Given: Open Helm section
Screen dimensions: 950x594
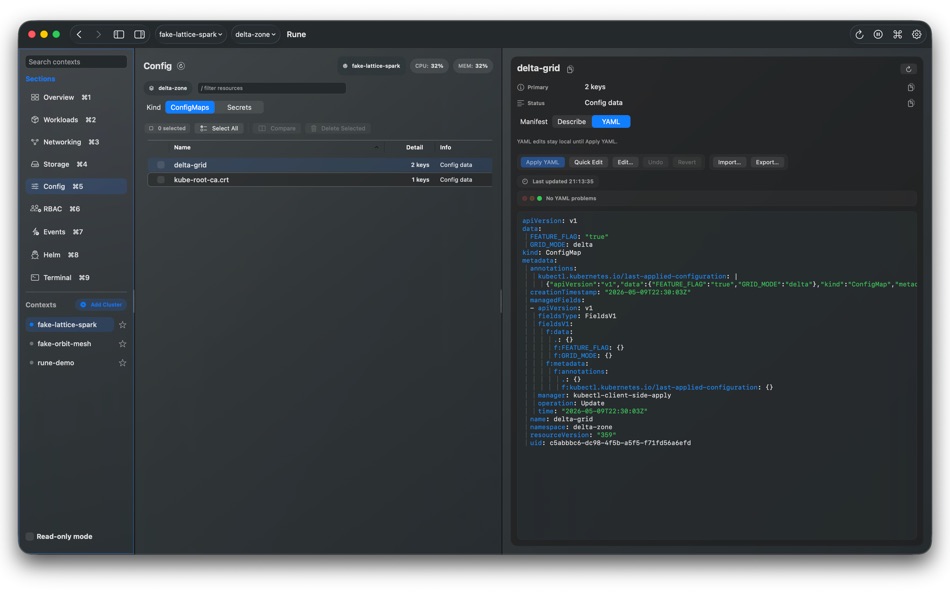Looking at the screenshot, I should point(76,255).
